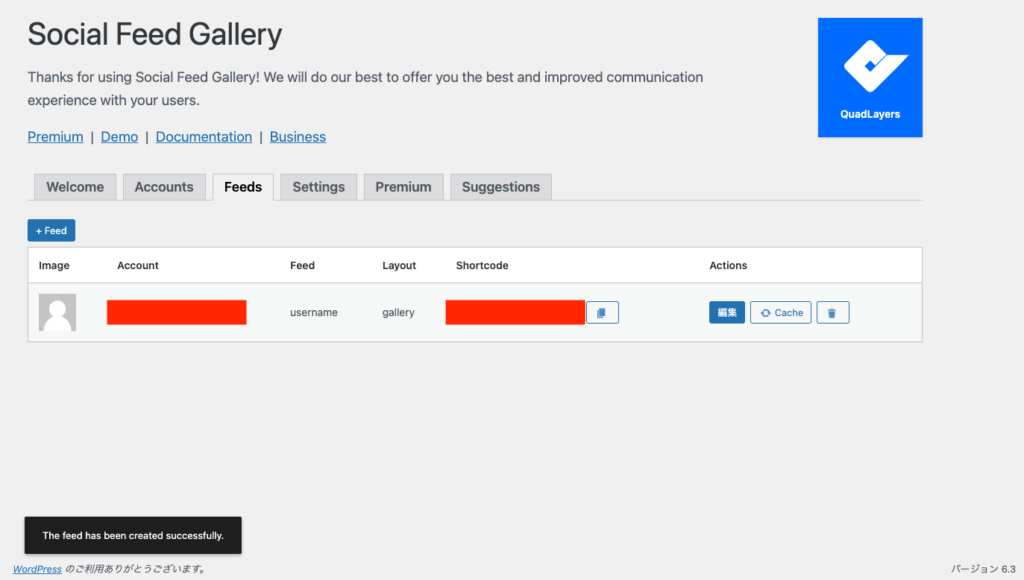Add a new feed with + Feed
Viewport: 1024px width, 580px height.
51,230
